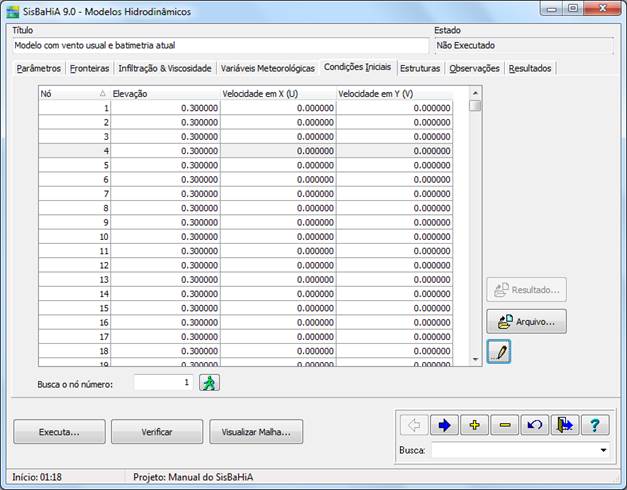
Task: Open help with question mark icon
Action: tap(595, 425)
